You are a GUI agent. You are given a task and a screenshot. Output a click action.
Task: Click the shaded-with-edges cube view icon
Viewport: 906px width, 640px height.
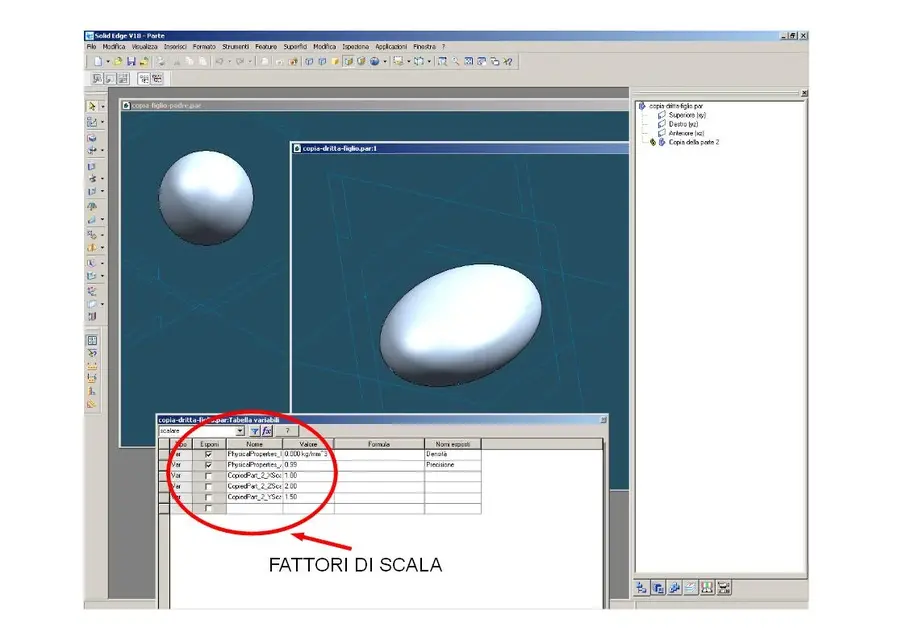[348, 61]
